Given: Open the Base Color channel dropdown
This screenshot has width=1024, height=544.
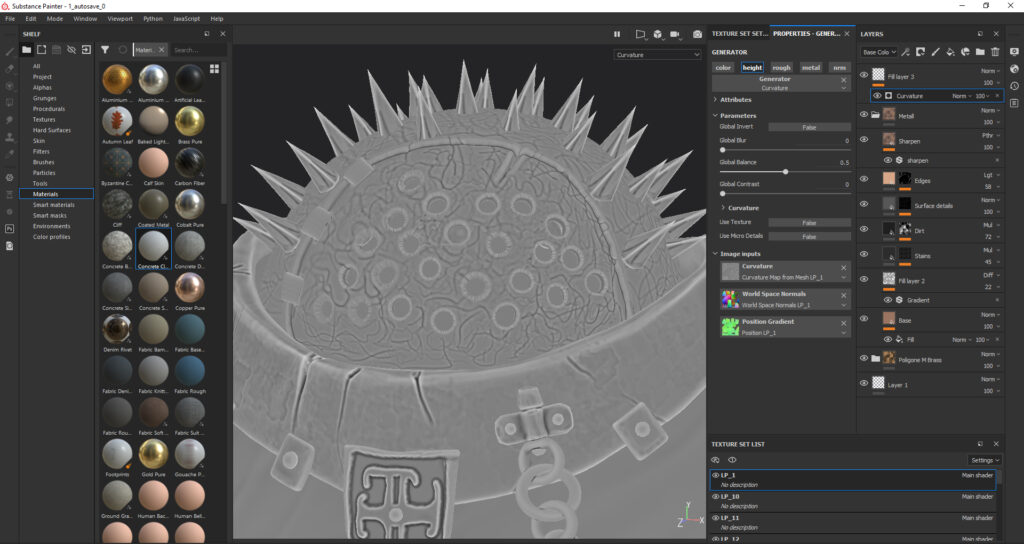Looking at the screenshot, I should click(x=878, y=52).
